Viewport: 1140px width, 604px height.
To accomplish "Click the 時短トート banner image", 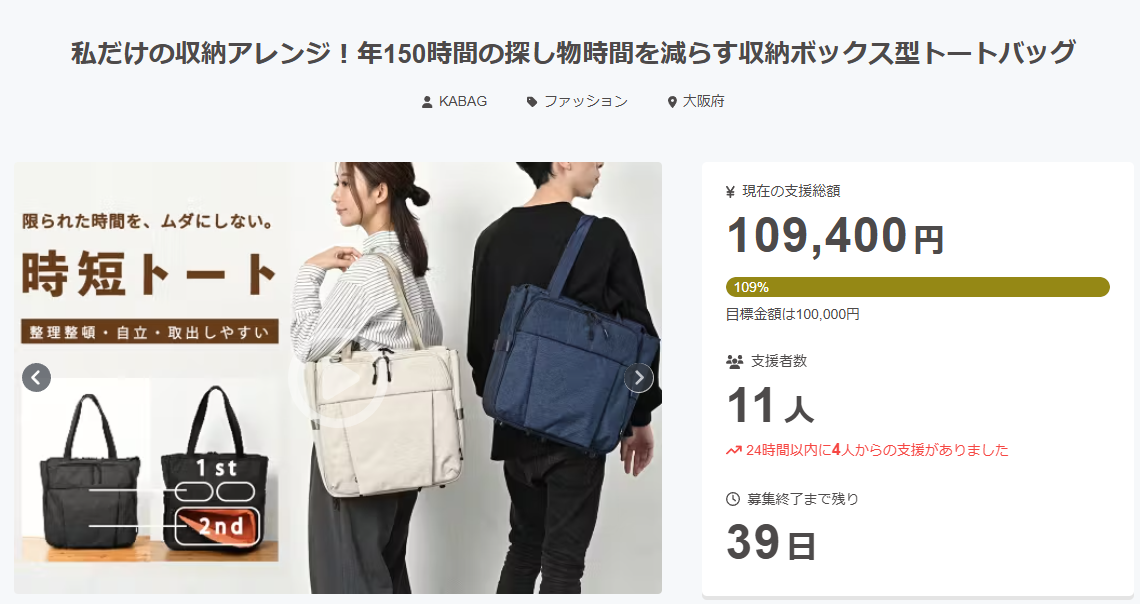I will pos(338,377).
